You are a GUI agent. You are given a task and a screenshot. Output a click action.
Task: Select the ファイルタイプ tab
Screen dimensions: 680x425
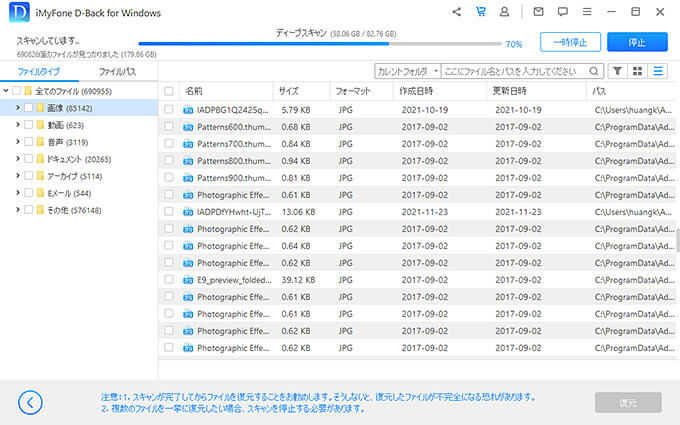(x=38, y=73)
